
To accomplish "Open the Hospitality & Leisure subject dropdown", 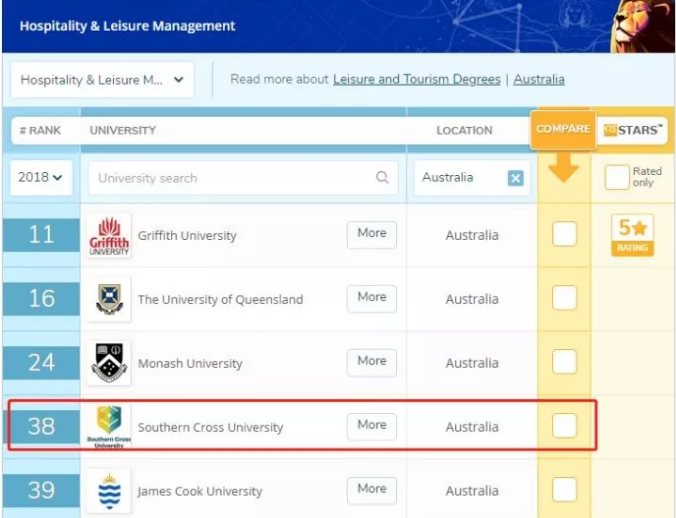I will 102,80.
